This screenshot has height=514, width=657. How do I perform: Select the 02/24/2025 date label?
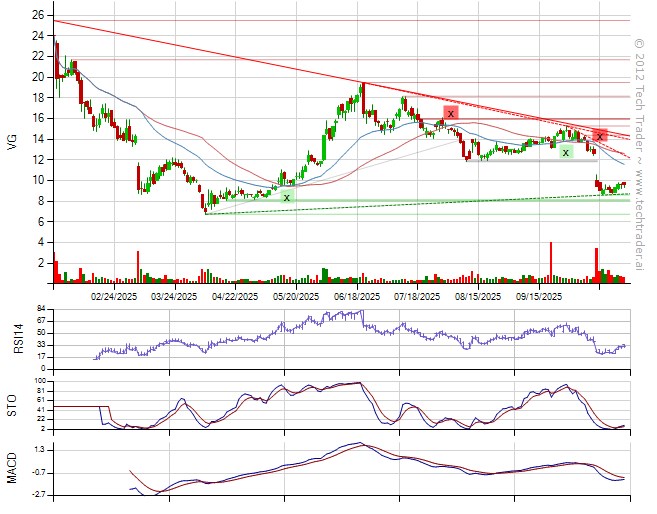tap(114, 296)
